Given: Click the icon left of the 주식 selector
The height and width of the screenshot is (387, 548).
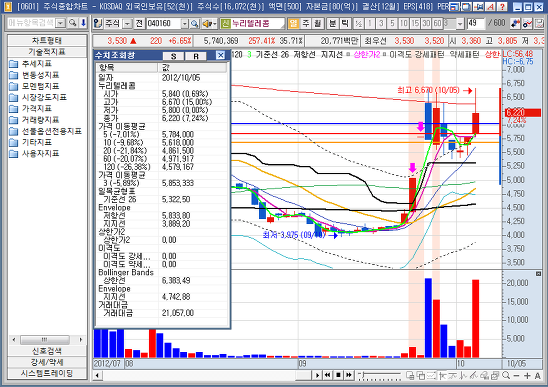Looking at the screenshot, I should [98, 23].
